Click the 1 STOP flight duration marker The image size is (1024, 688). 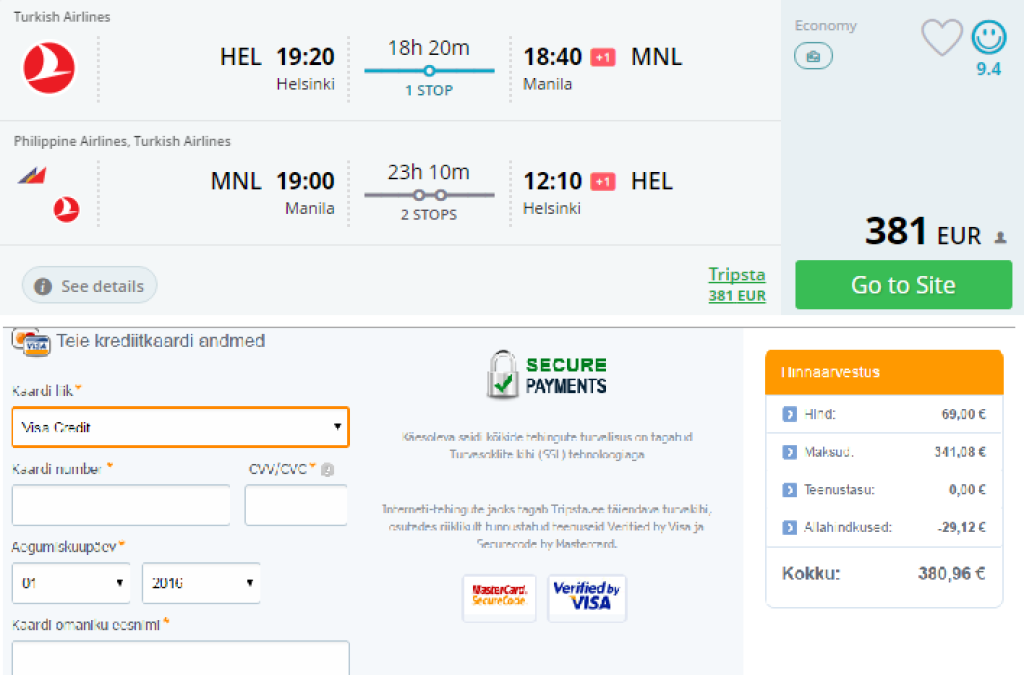[429, 71]
